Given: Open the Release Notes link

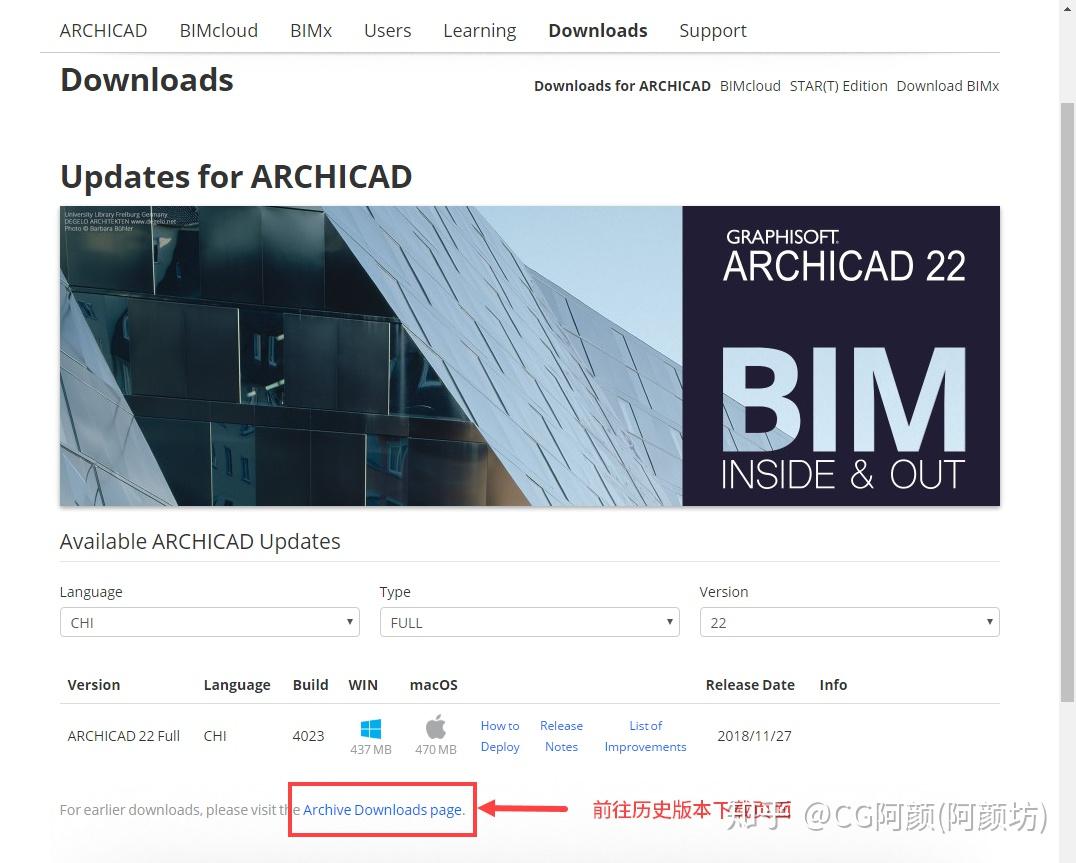Looking at the screenshot, I should [x=561, y=735].
